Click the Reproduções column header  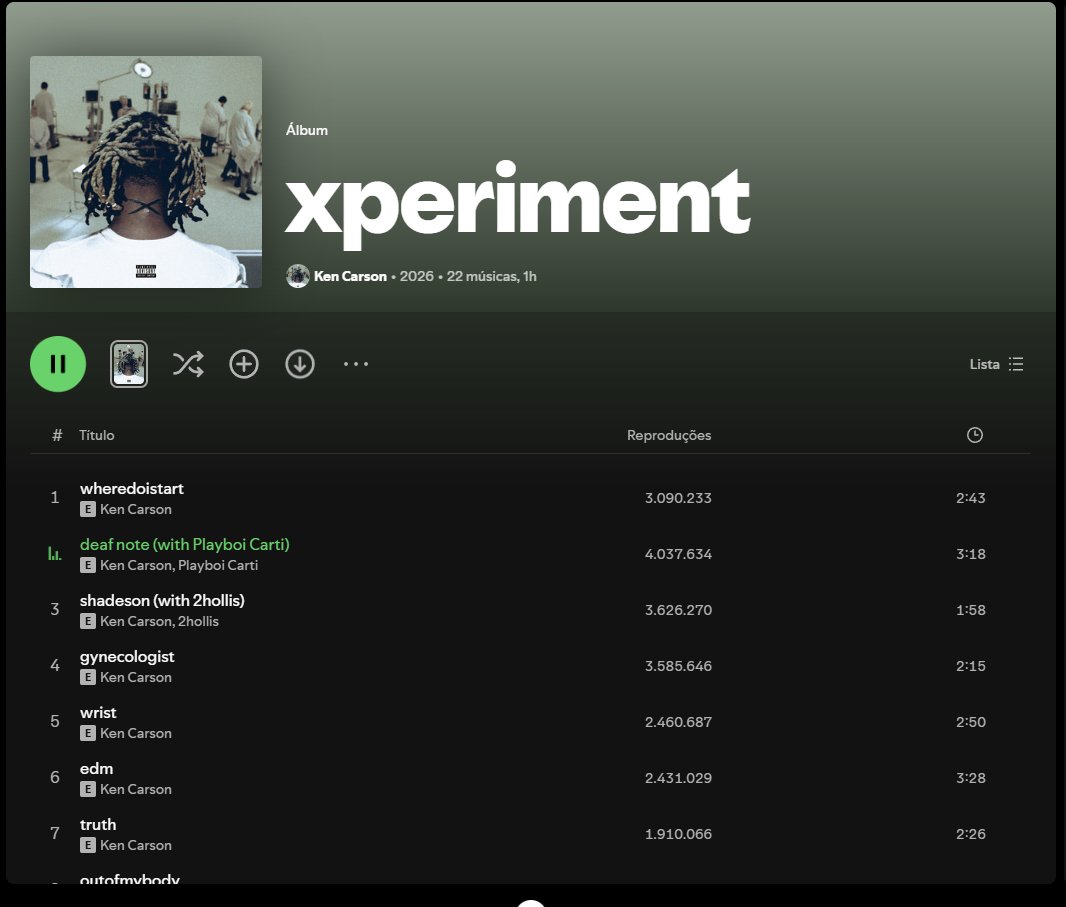(x=669, y=435)
